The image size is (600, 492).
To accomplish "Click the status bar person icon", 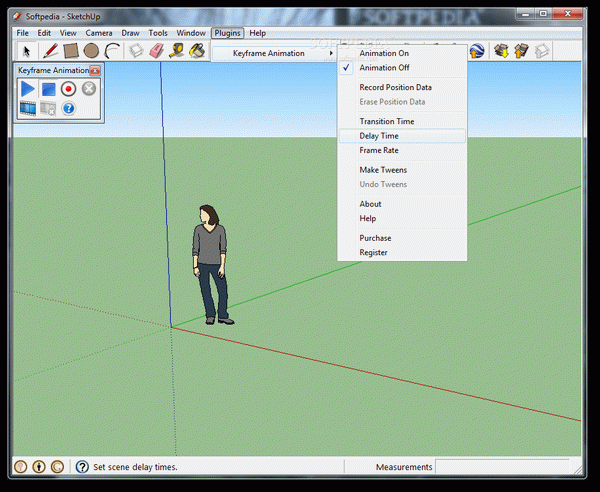I will click(x=39, y=467).
